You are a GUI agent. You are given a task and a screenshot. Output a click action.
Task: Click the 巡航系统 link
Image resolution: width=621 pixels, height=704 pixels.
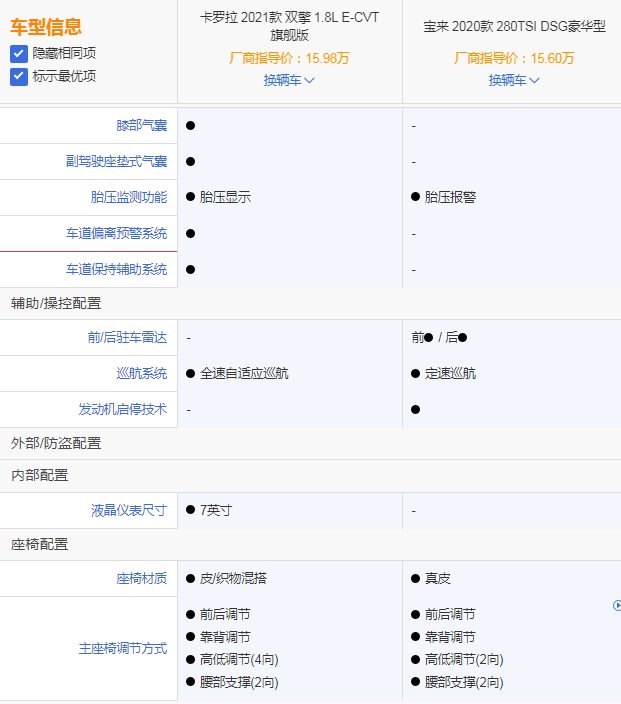click(141, 373)
